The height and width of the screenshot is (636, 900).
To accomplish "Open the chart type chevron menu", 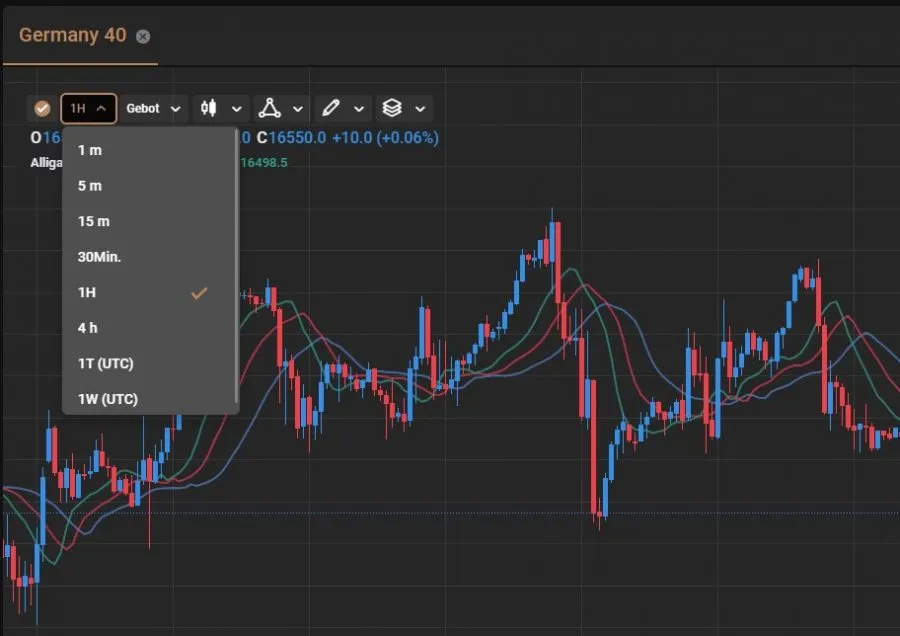I will (x=237, y=107).
